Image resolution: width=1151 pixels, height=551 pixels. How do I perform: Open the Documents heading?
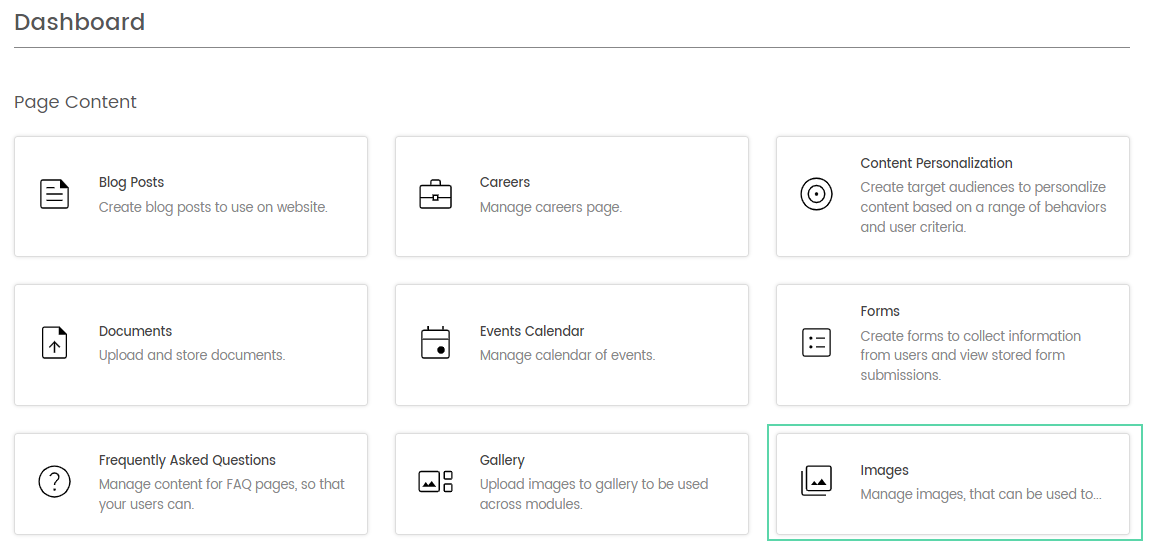click(x=136, y=331)
